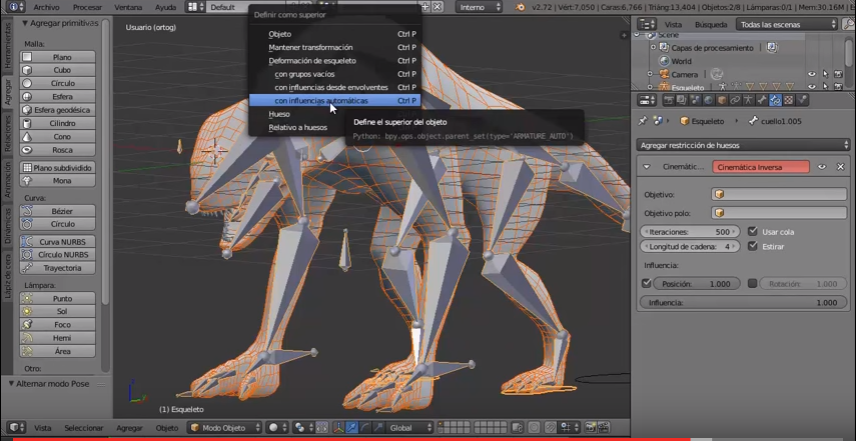Viewport: 856px width, 441px height.
Task: Click the 3D manipulator axis icon in header
Action: pos(337,427)
